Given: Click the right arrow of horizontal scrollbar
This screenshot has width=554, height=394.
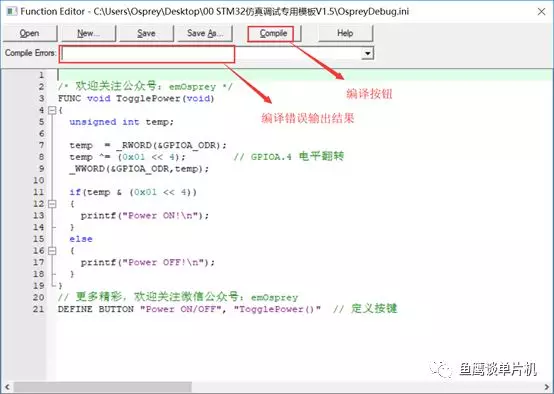Looking at the screenshot, I should (546, 387).
